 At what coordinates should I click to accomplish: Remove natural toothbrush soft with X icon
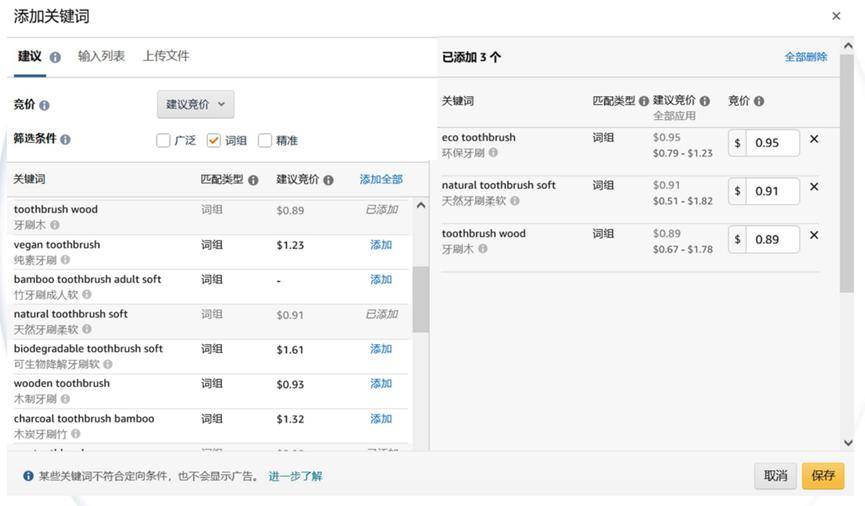pos(813,187)
